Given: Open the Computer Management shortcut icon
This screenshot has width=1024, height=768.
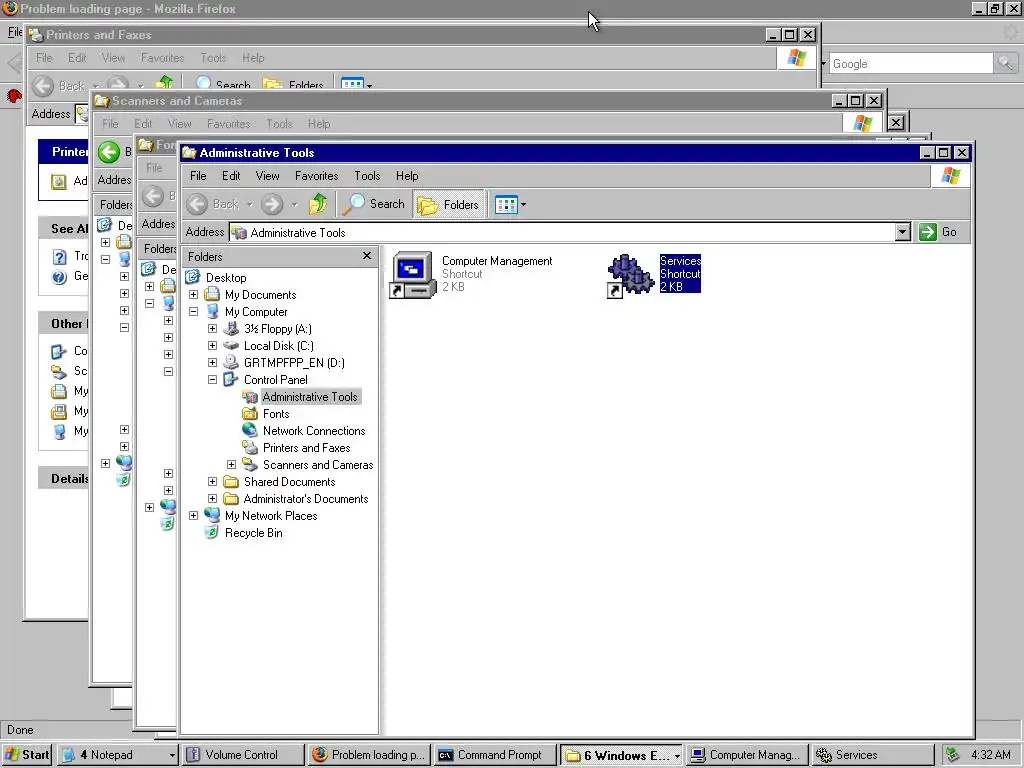Looking at the screenshot, I should 413,275.
